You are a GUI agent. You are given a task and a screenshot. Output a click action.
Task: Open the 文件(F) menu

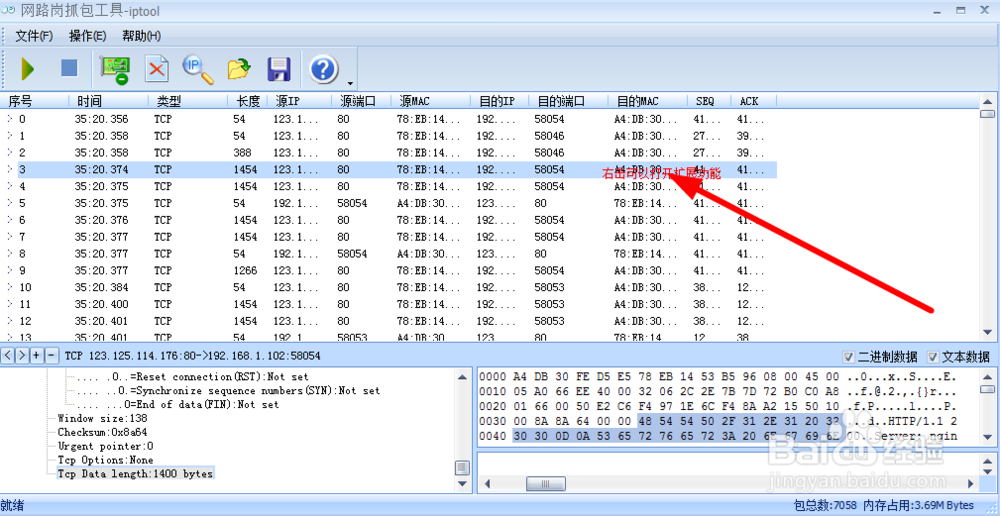[x=34, y=36]
